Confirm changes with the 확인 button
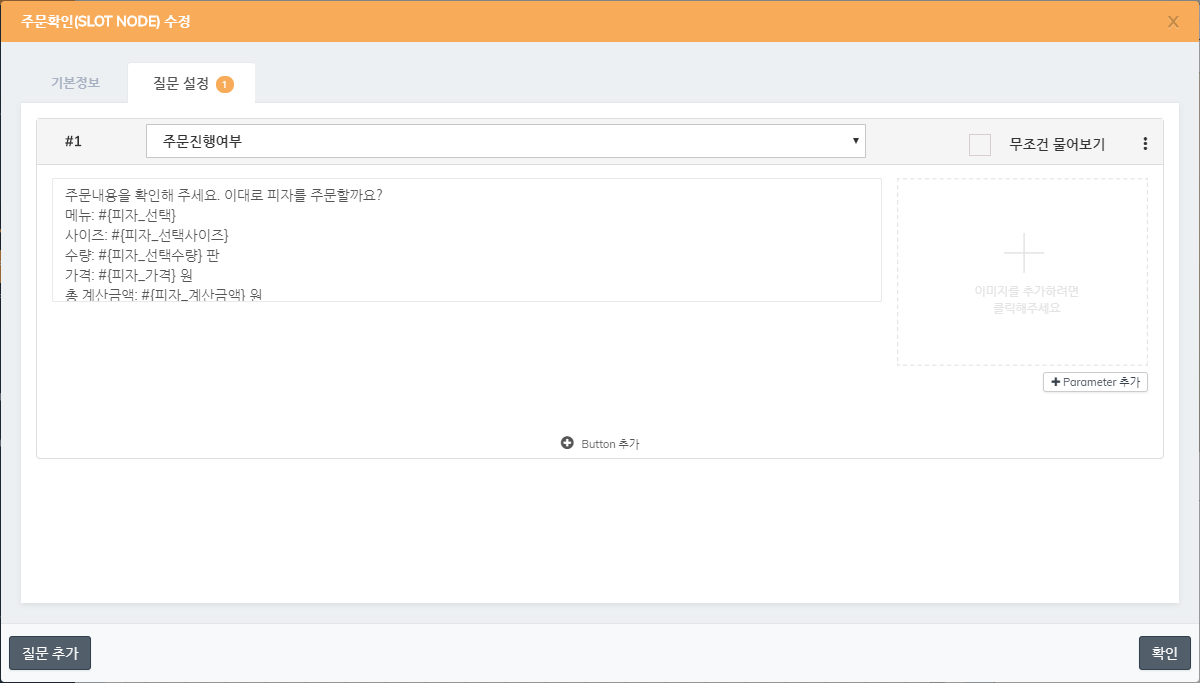Screen dimensions: 1200x683 (1165, 653)
